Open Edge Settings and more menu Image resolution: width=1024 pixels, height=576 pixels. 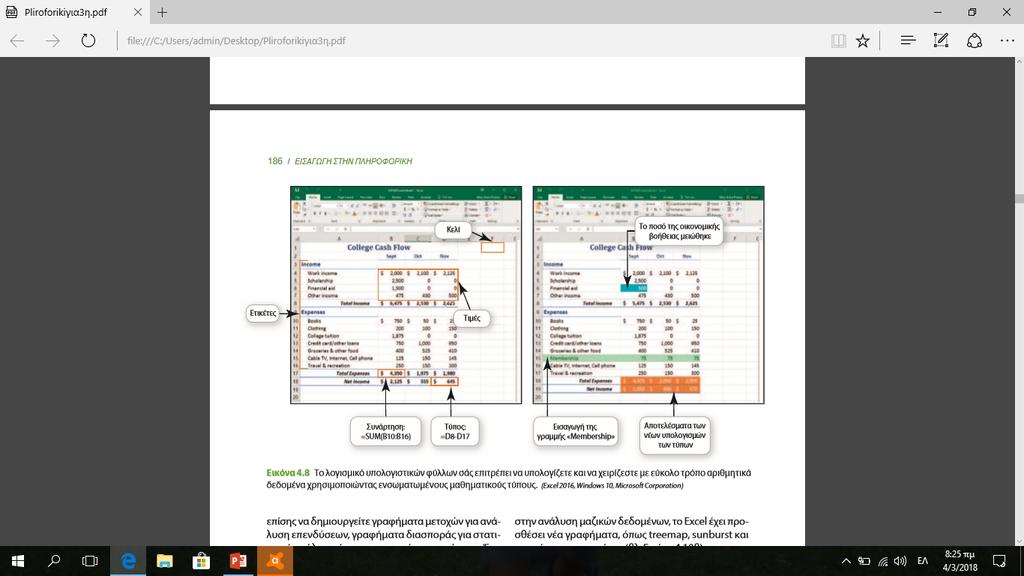click(1008, 40)
